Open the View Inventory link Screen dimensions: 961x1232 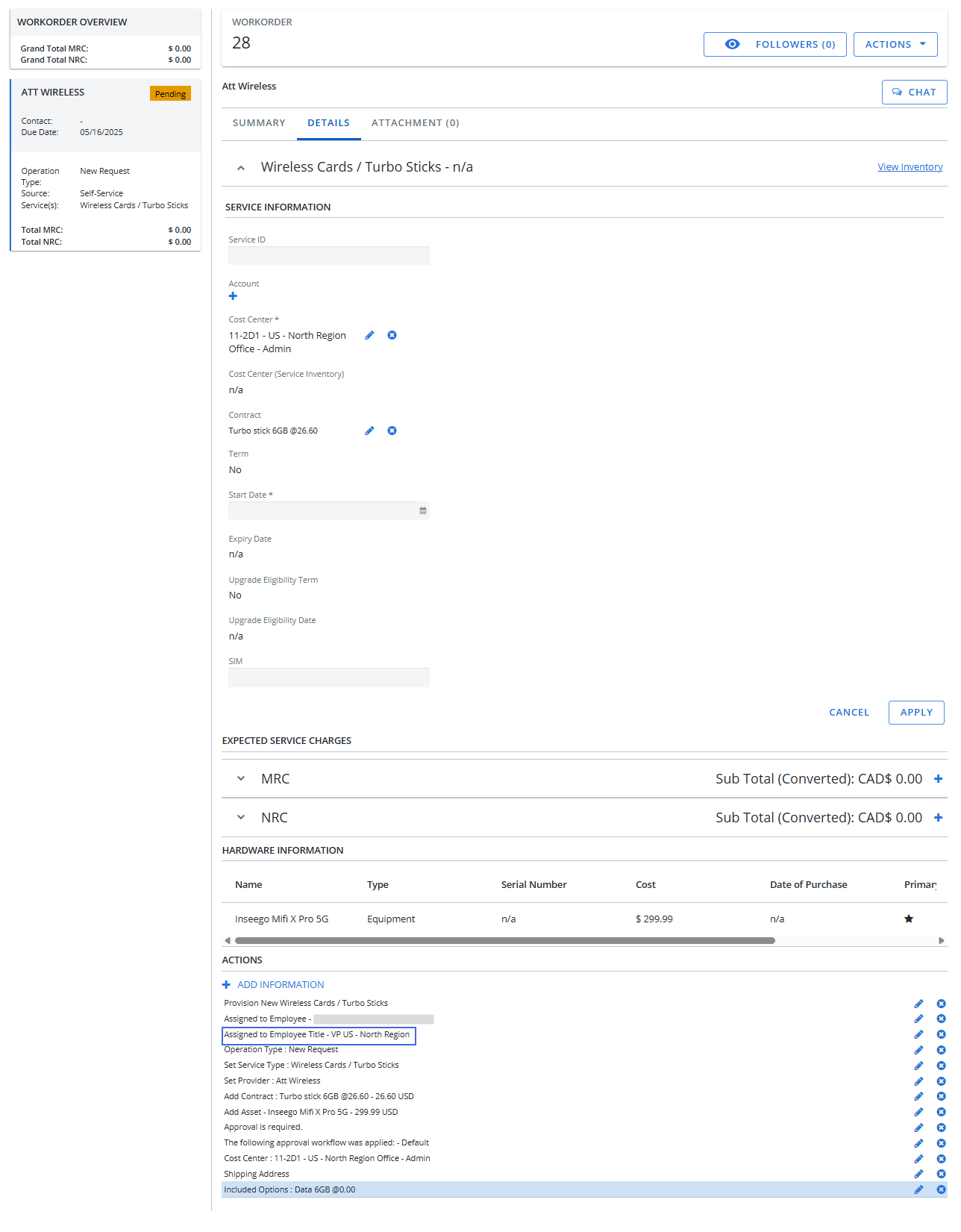pos(910,167)
